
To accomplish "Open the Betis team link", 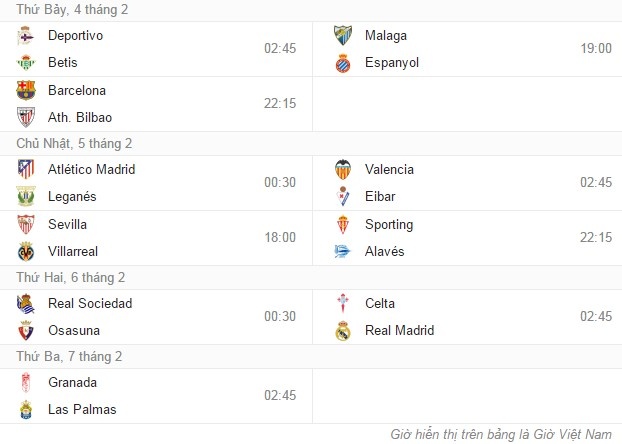I will (x=65, y=62).
